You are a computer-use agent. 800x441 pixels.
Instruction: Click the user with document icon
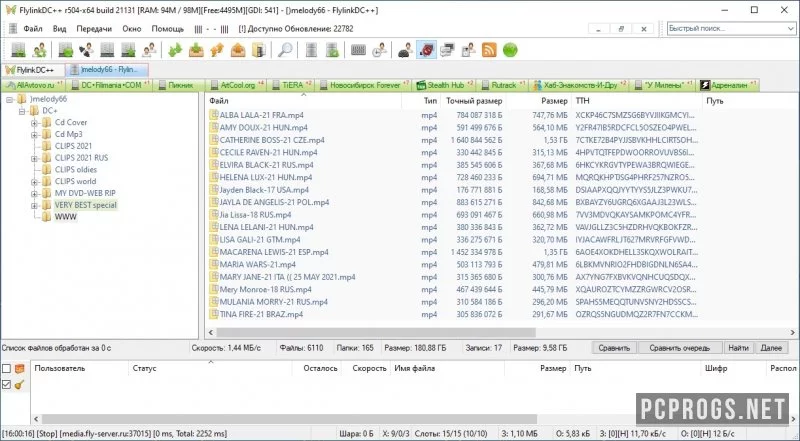click(x=468, y=50)
